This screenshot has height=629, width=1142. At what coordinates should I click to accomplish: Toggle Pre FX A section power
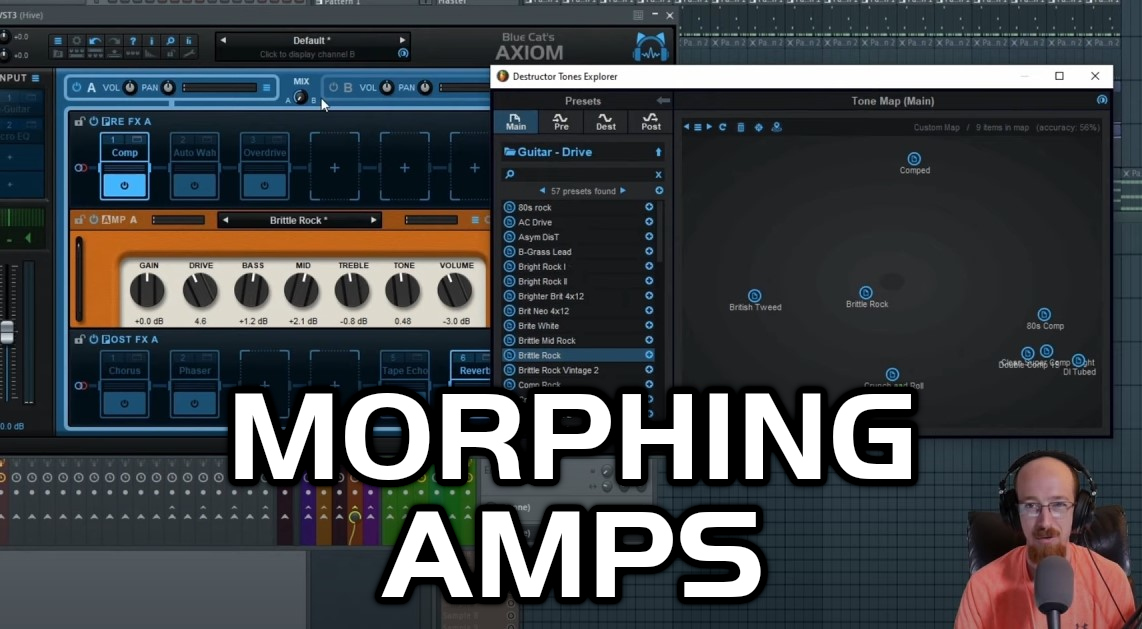click(93, 122)
